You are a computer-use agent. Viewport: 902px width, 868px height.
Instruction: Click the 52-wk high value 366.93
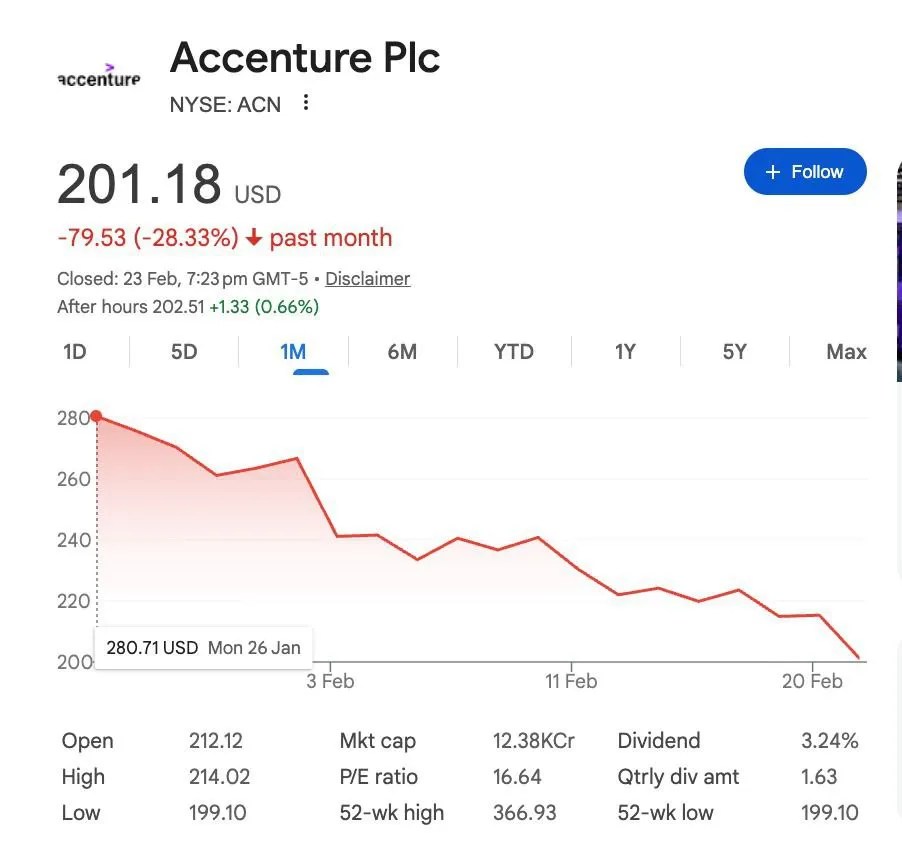pos(524,812)
